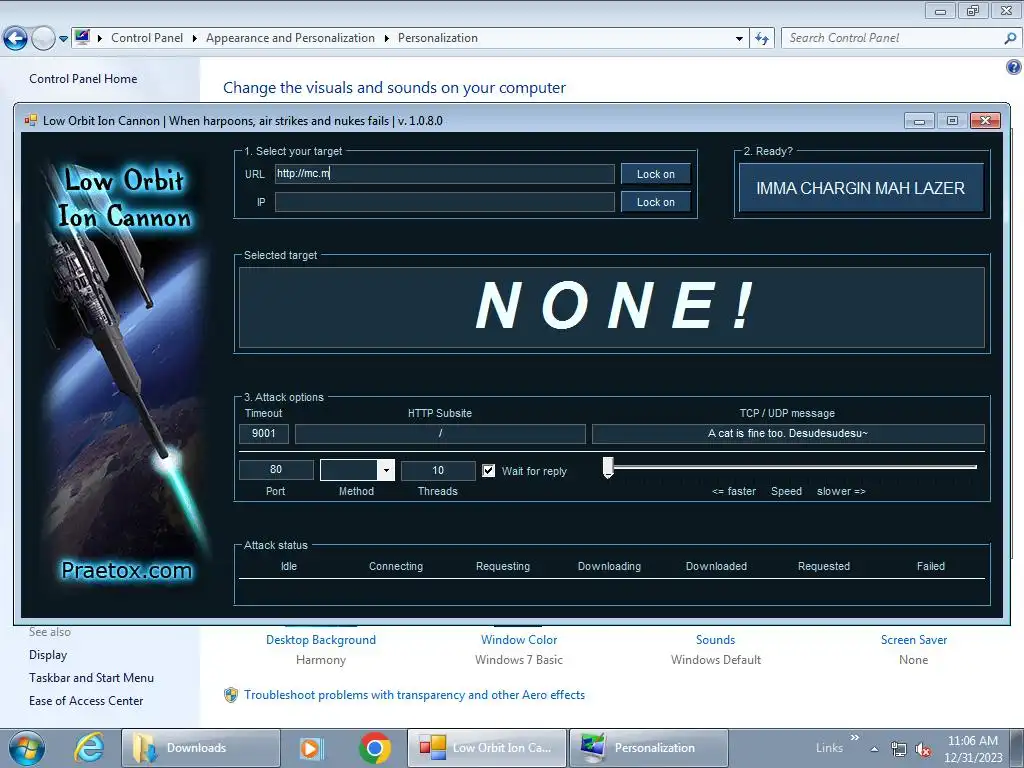Click shield icon beside Troubleshoot link
Viewport: 1024px width, 768px height.
tap(231, 695)
